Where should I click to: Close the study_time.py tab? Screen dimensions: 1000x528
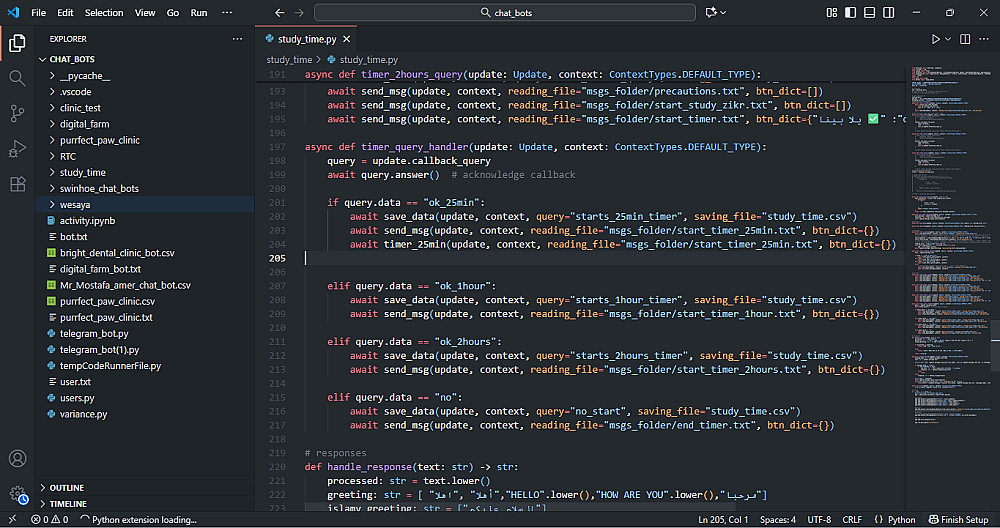346,39
